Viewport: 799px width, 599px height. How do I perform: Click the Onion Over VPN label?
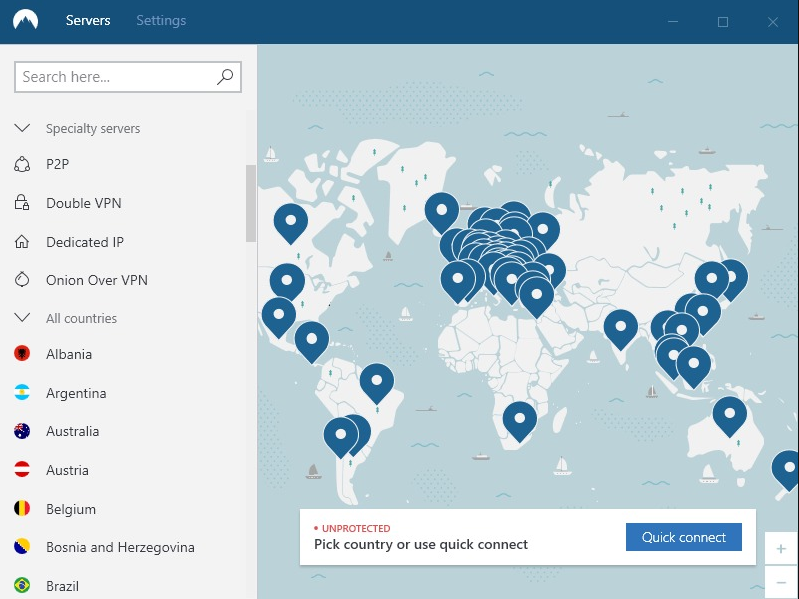click(x=97, y=280)
